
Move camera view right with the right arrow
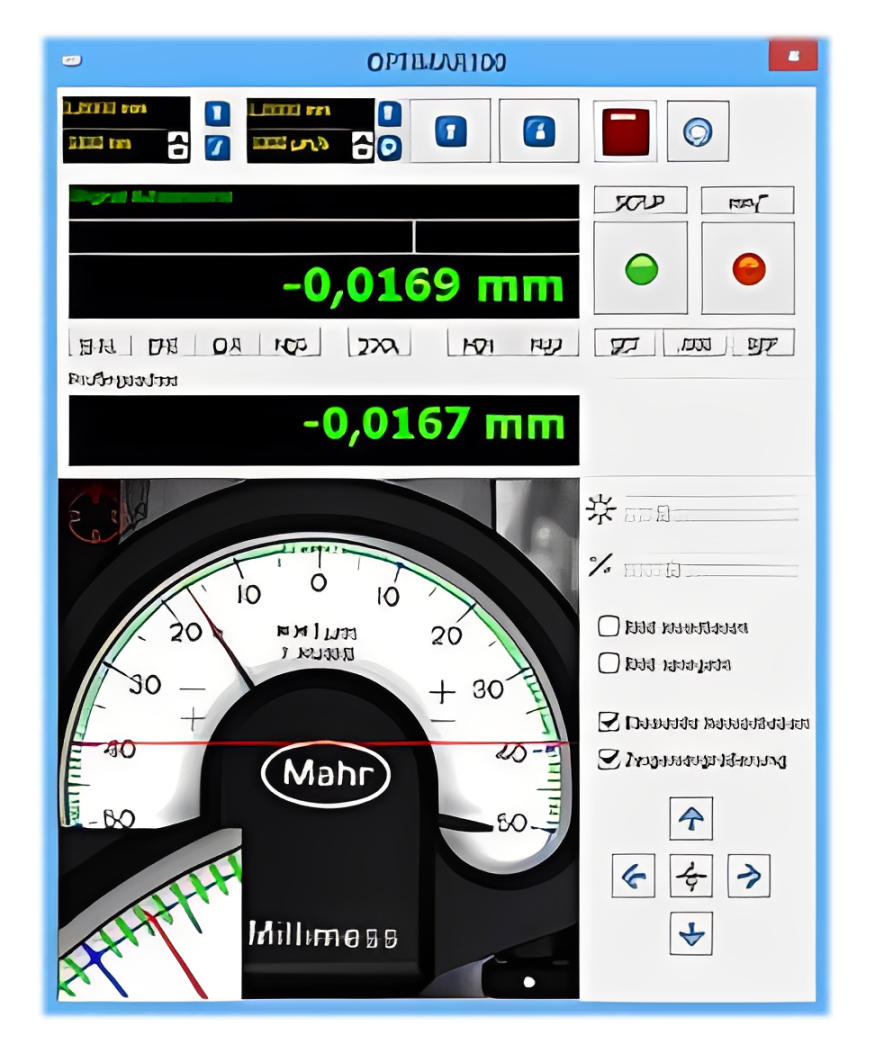tap(749, 876)
